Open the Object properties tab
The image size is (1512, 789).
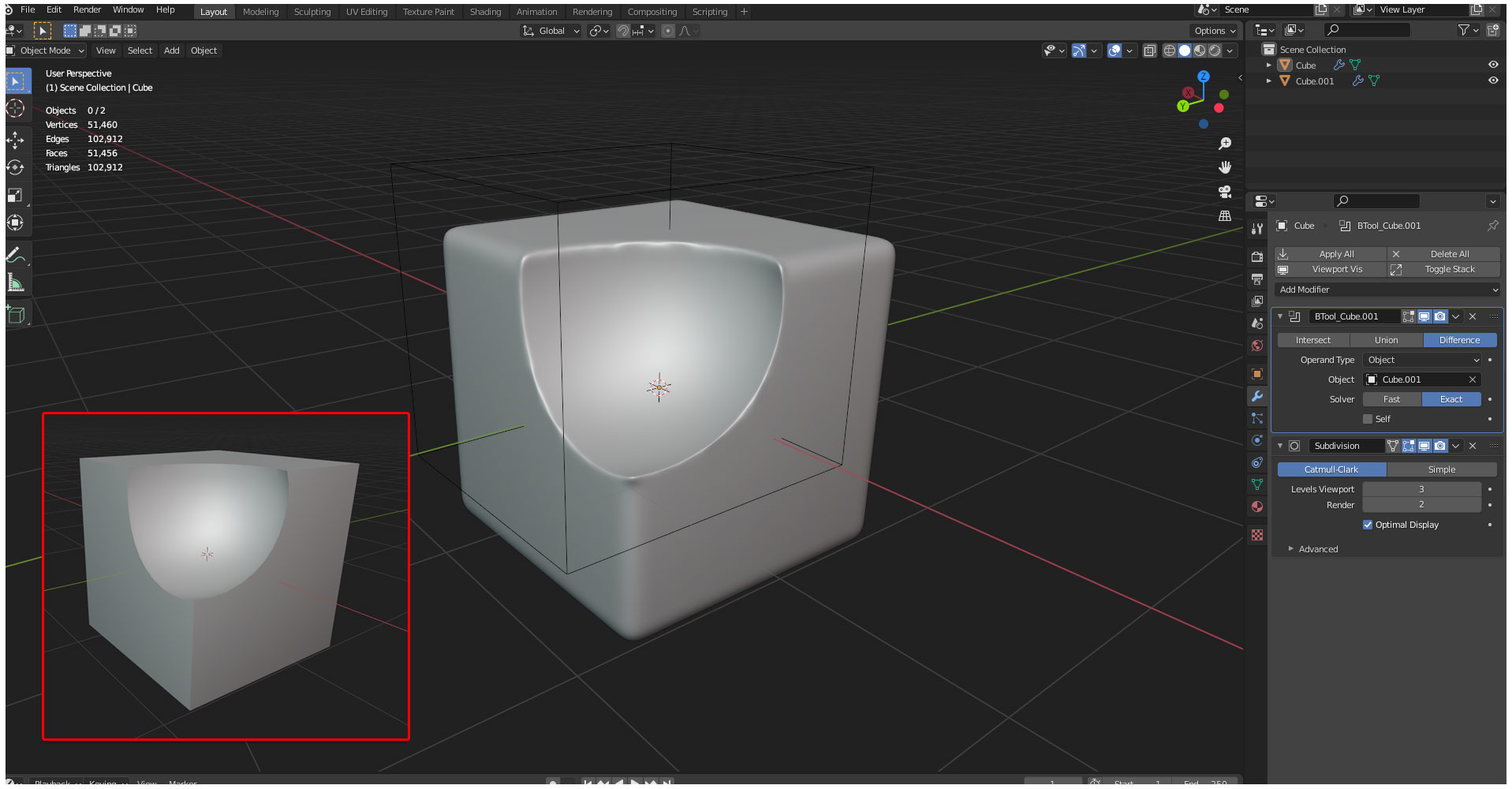1257,374
